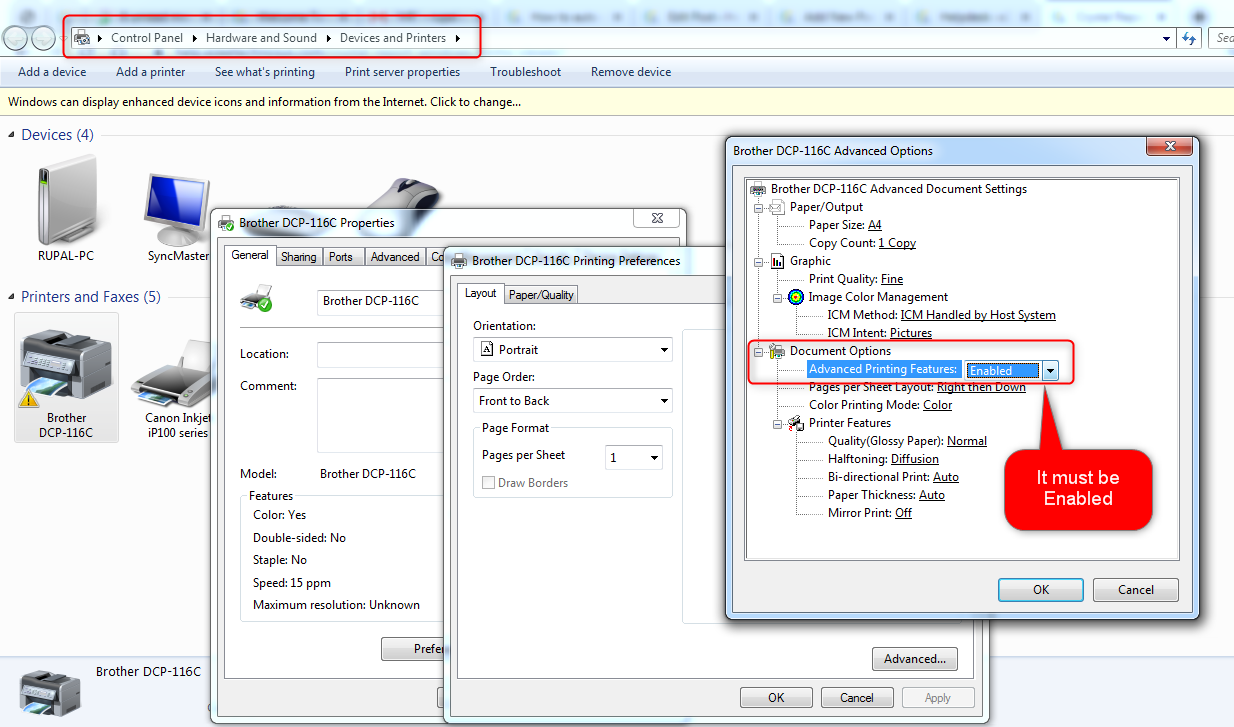Click Add a device in toolbar
The image size is (1234, 727).
(x=52, y=72)
